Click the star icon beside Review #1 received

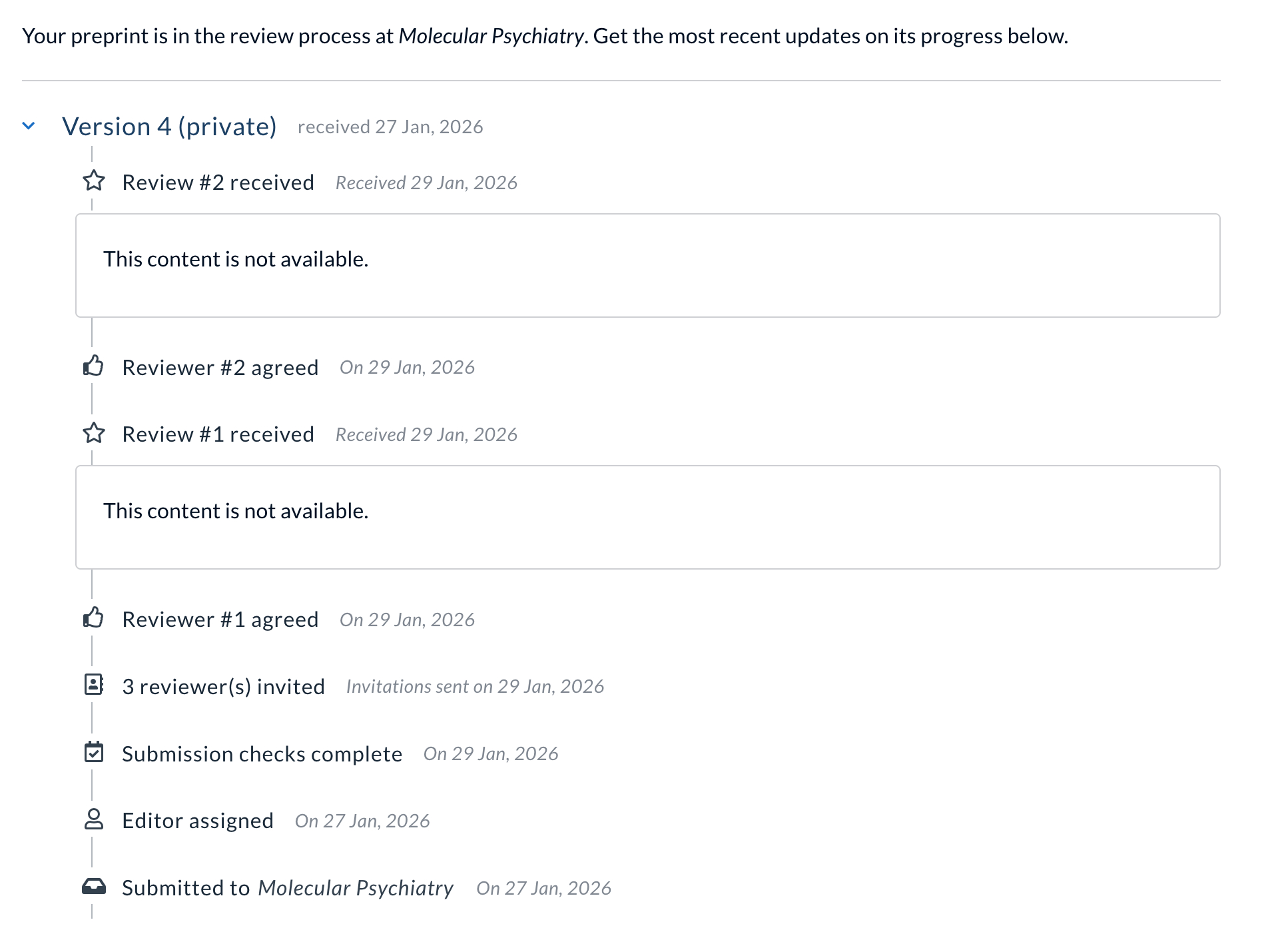[x=94, y=433]
